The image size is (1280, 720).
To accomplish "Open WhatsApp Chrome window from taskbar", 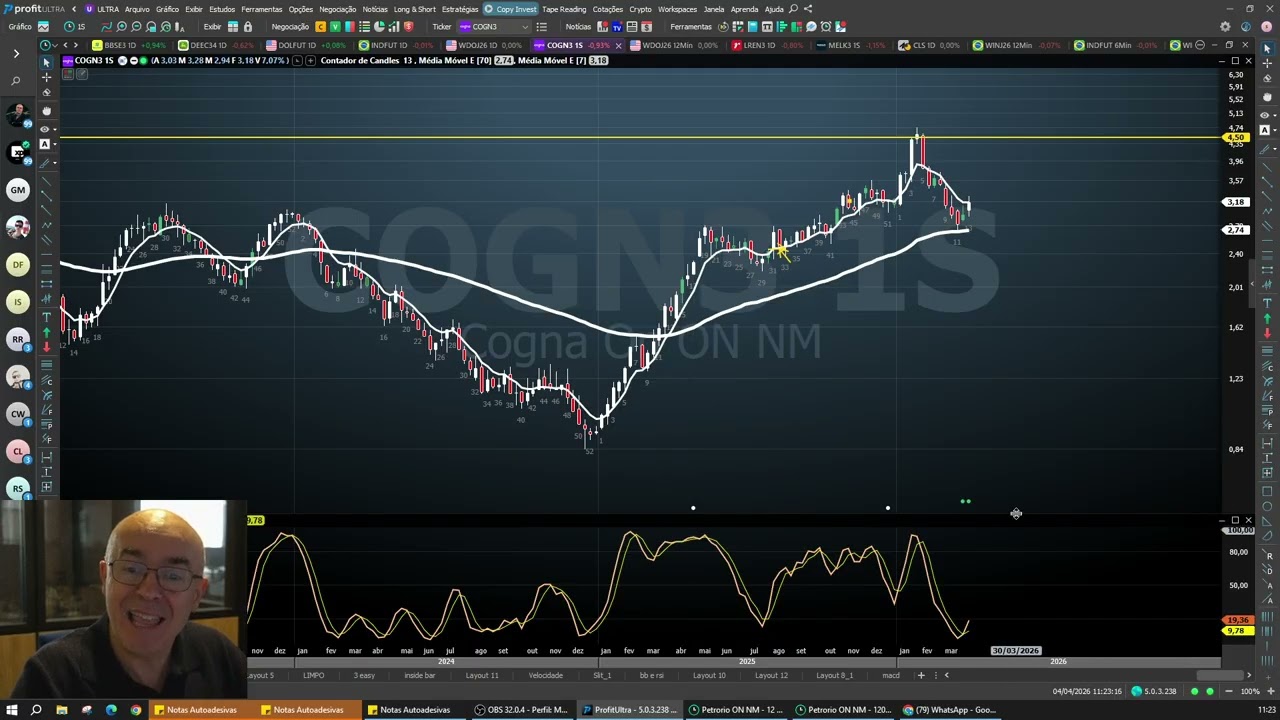I will 948,710.
